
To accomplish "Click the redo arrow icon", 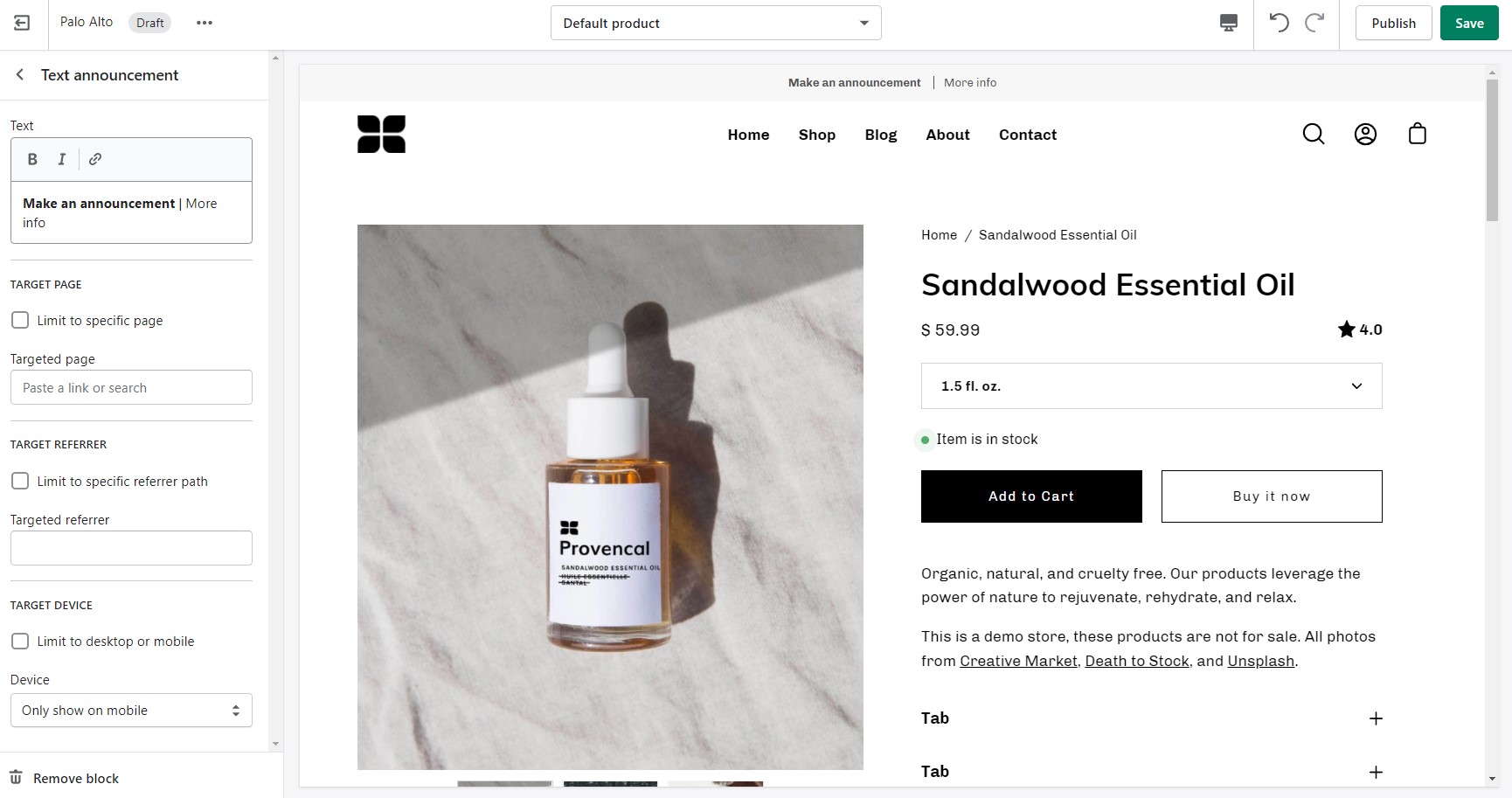I will click(x=1314, y=23).
